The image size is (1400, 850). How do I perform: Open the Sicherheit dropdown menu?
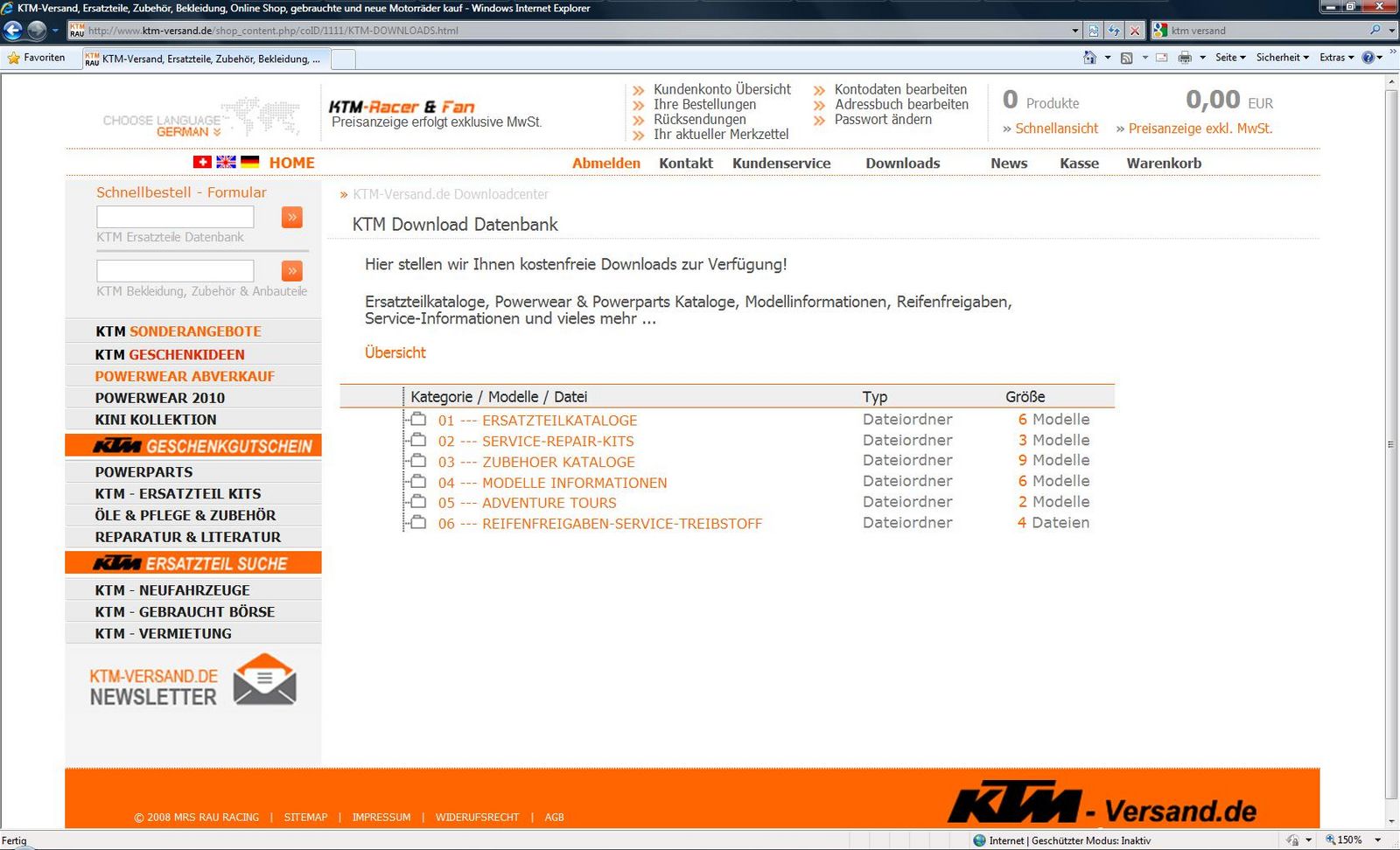pos(1282,58)
